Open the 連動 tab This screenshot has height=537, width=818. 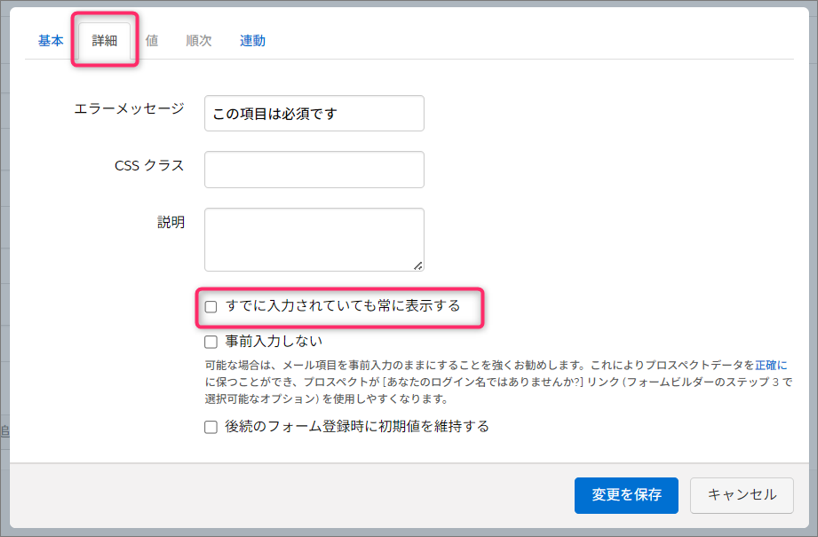click(252, 41)
